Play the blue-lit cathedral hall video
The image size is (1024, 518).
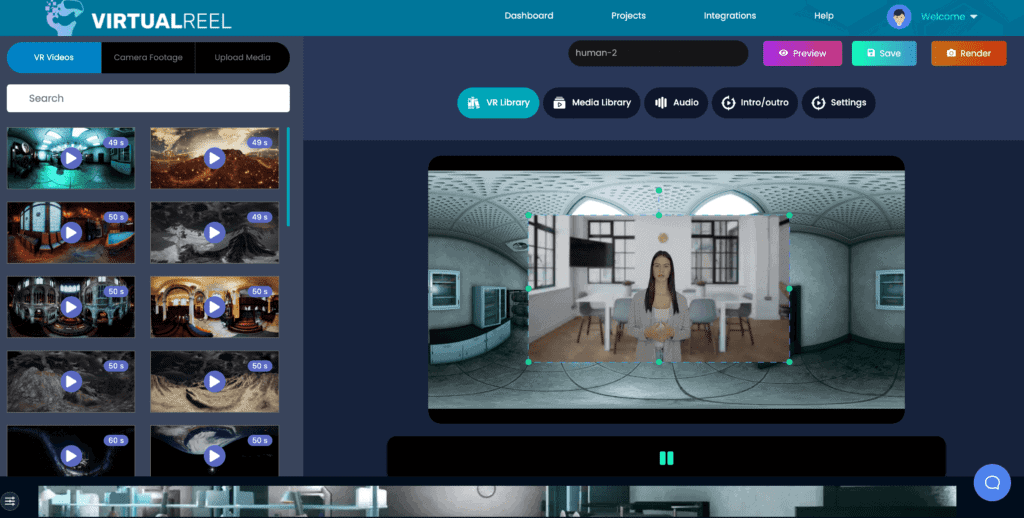click(71, 307)
